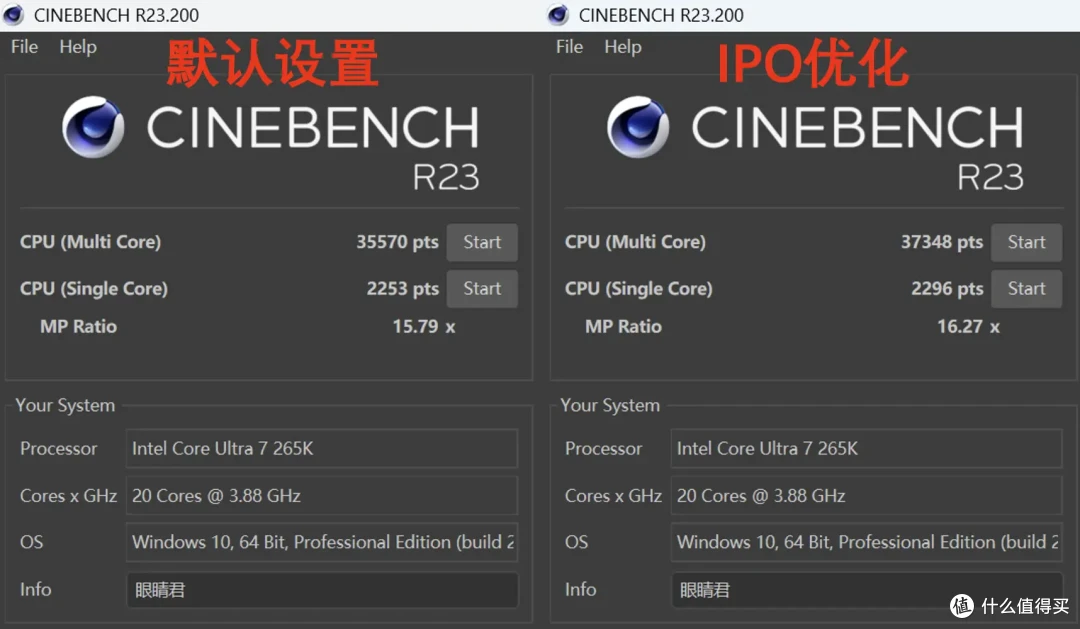This screenshot has width=1080, height=629.
Task: Click the left window title CINEBENCH R23.200
Action: (116, 15)
